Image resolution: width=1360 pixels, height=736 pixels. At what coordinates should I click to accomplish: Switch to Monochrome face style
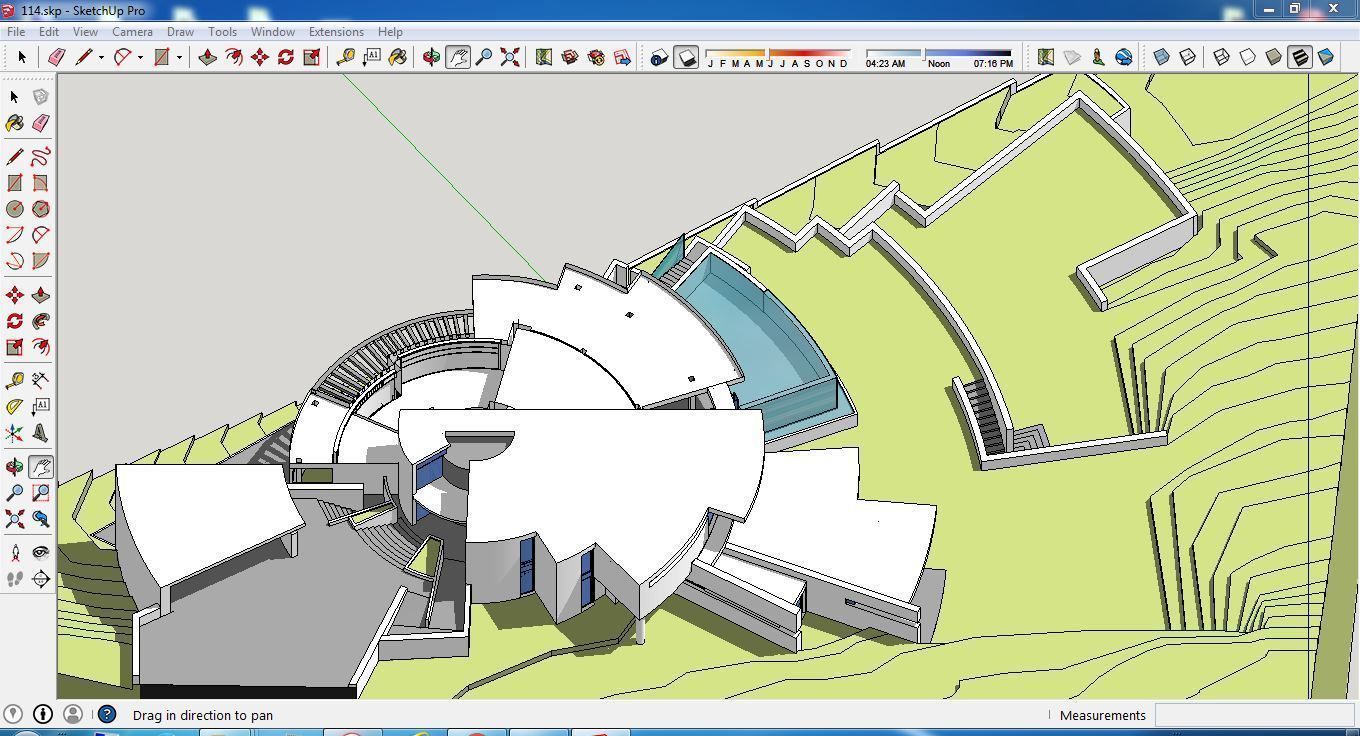click(1325, 57)
